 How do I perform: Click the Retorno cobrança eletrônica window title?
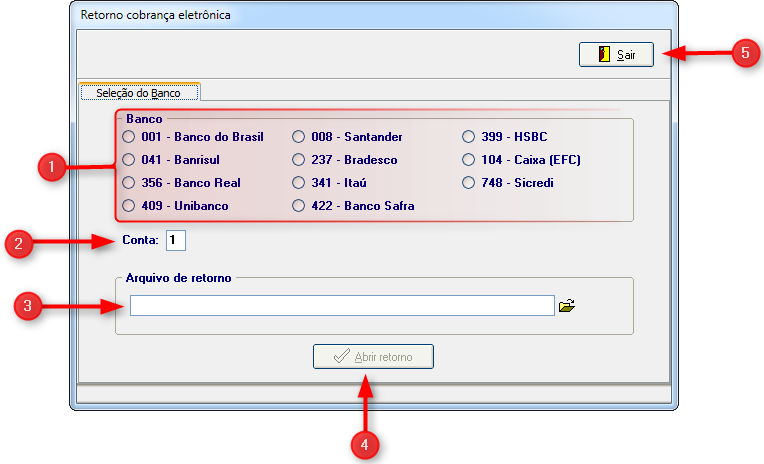[x=155, y=15]
